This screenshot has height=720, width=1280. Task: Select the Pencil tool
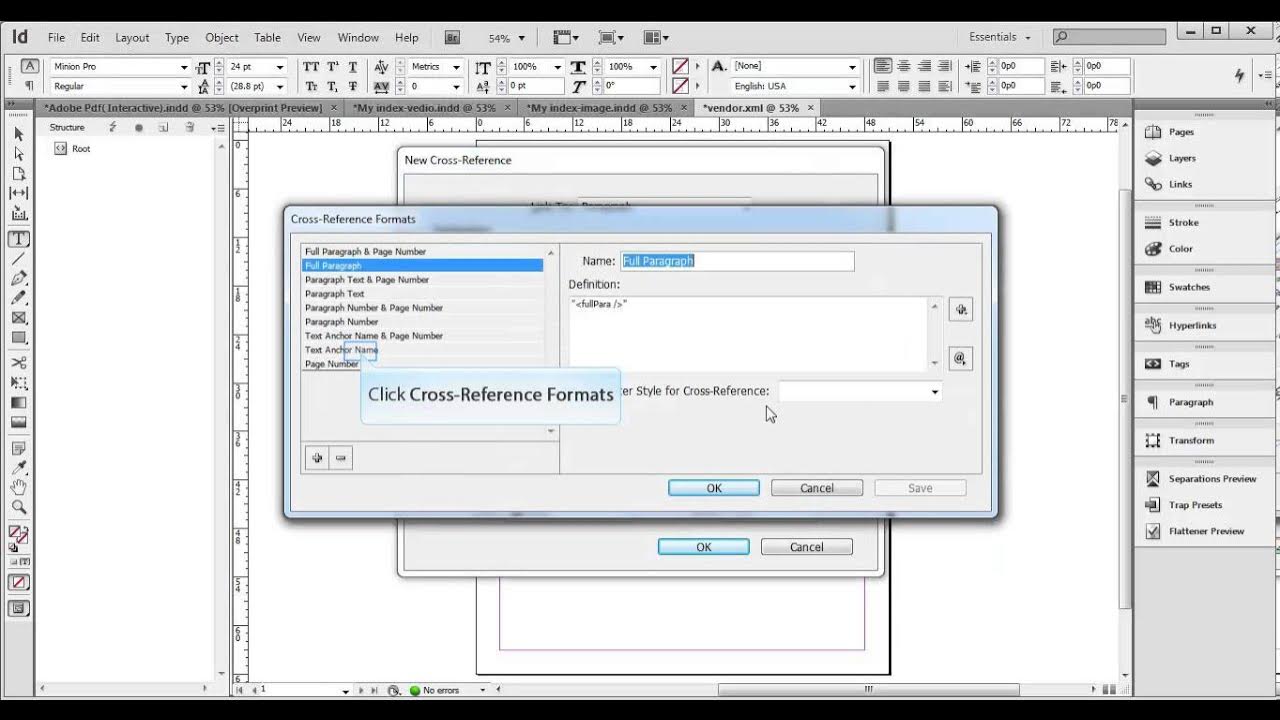18,298
